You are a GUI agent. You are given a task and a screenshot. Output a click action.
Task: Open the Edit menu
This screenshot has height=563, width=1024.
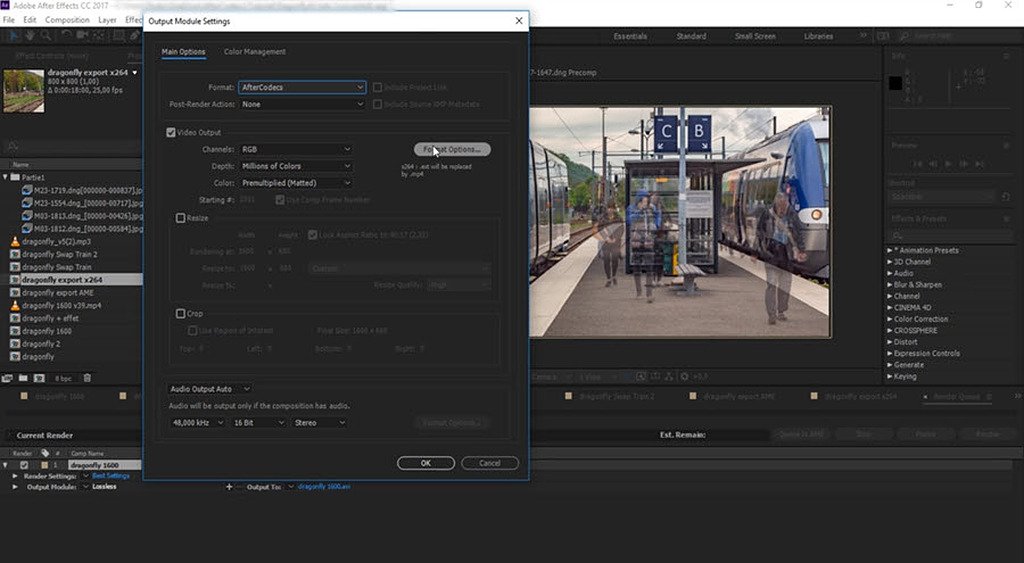point(30,20)
